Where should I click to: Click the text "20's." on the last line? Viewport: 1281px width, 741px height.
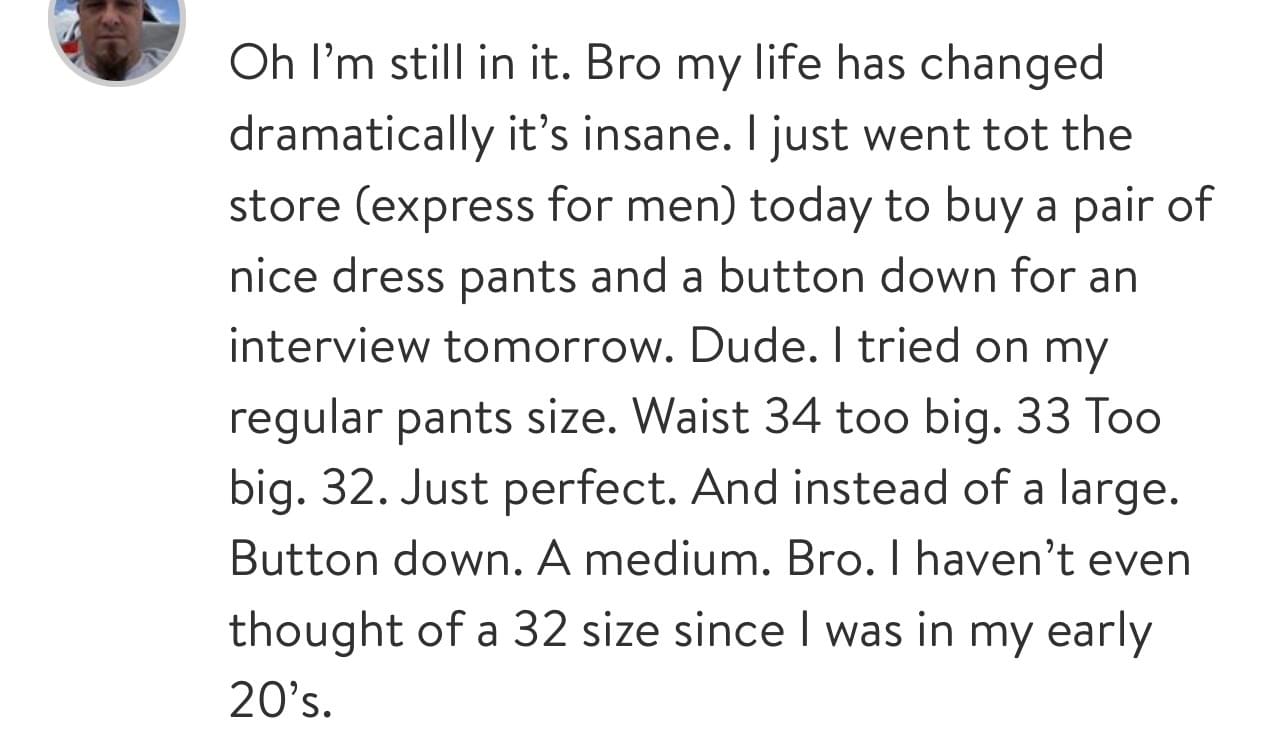click(x=279, y=700)
